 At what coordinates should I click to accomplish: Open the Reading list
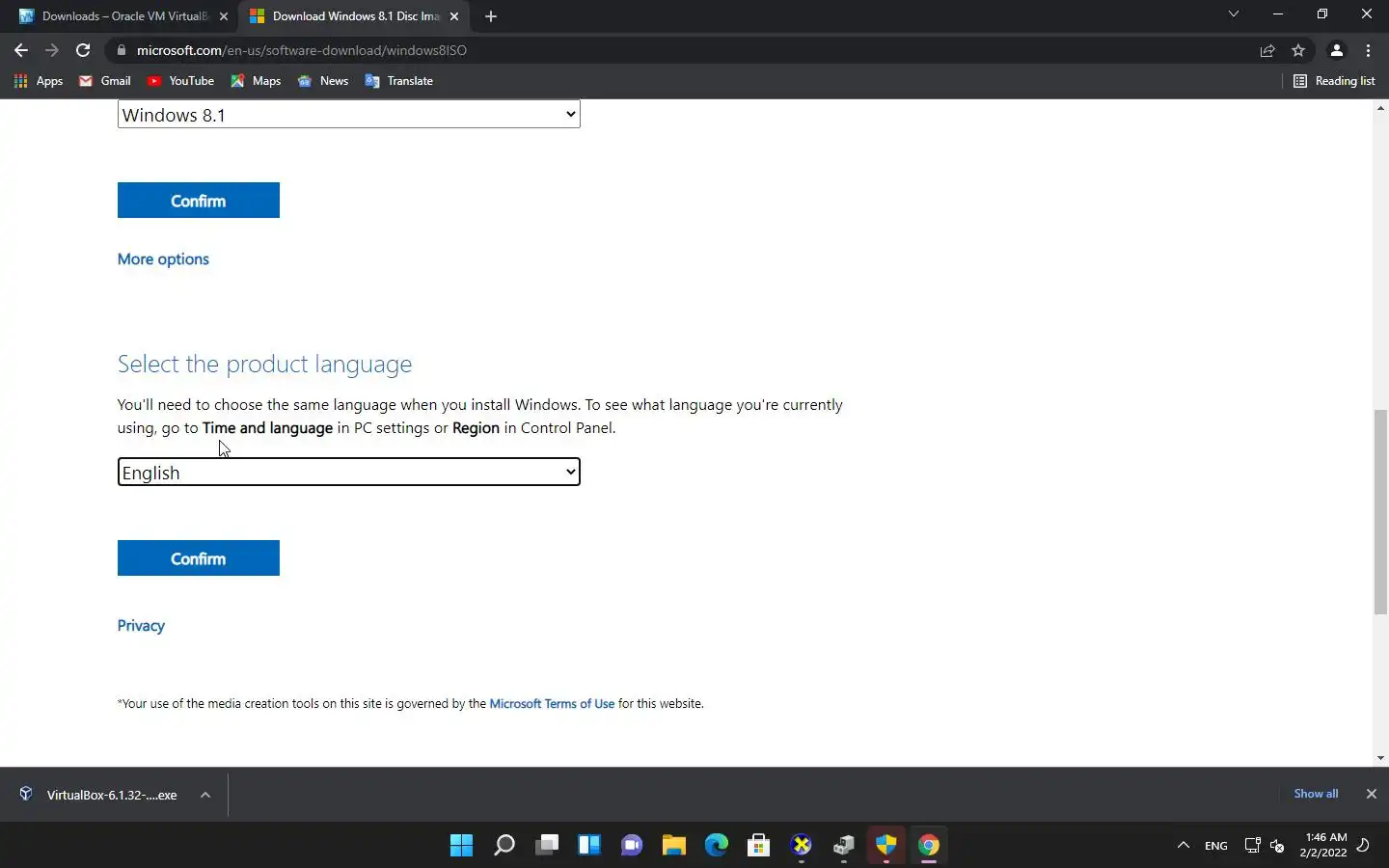point(1334,81)
